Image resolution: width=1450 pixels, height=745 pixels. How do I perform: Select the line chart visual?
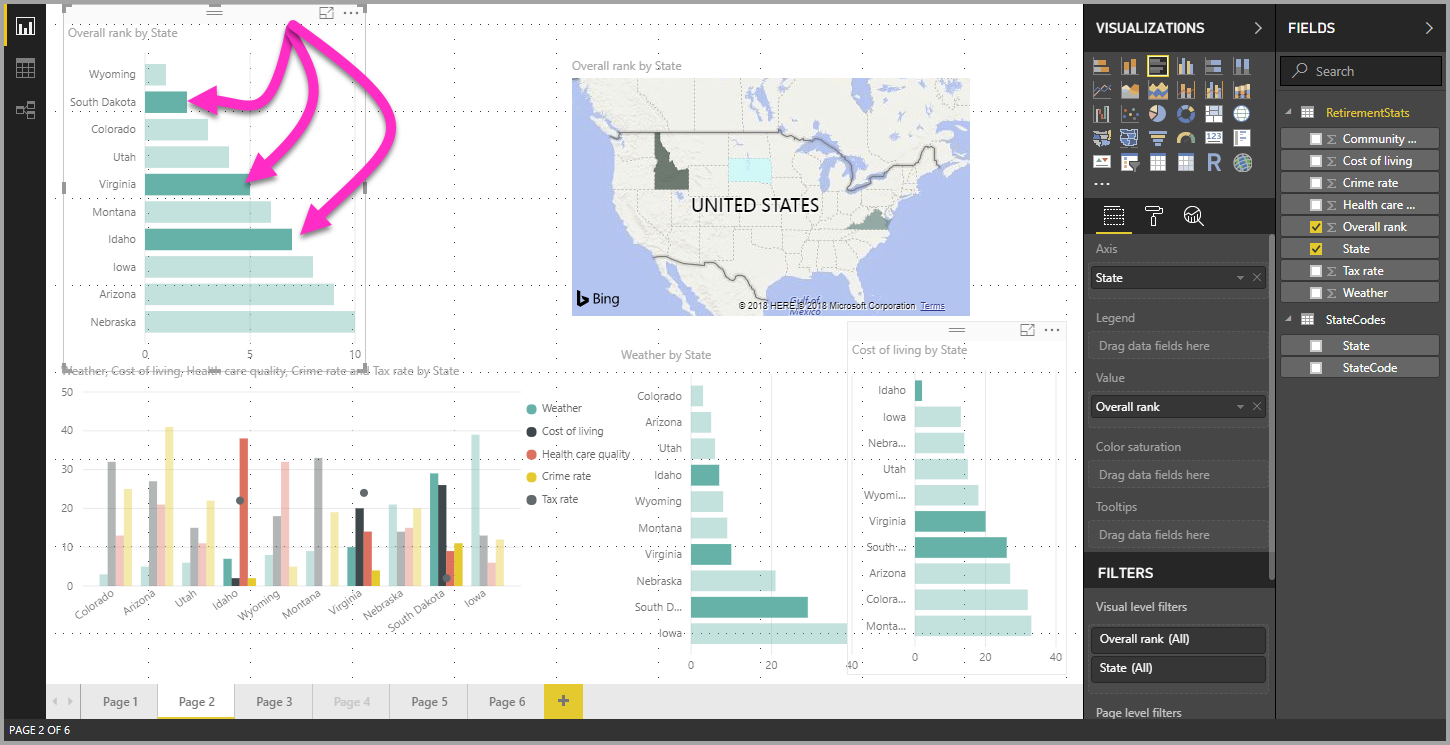coord(1102,90)
